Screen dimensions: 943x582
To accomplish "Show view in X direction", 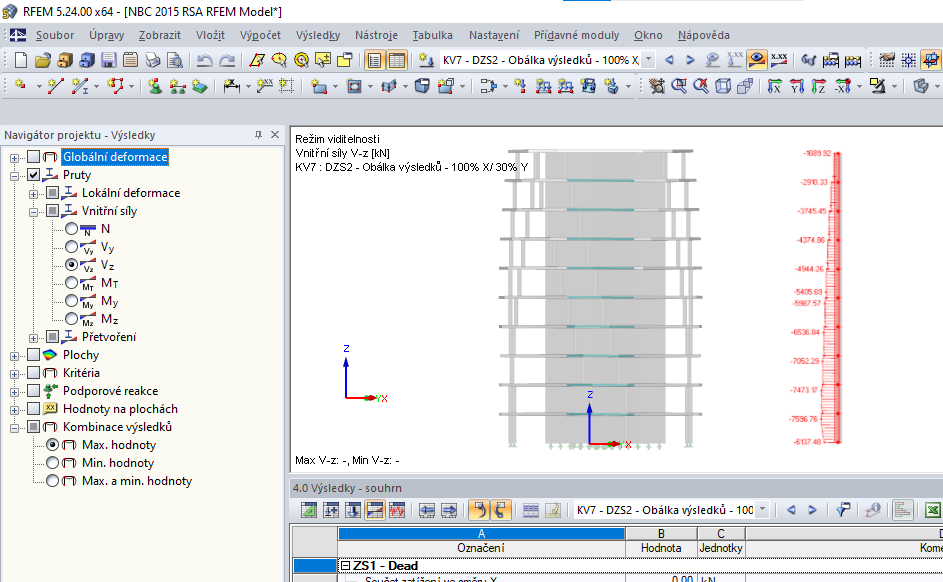I will pyautogui.click(x=775, y=86).
